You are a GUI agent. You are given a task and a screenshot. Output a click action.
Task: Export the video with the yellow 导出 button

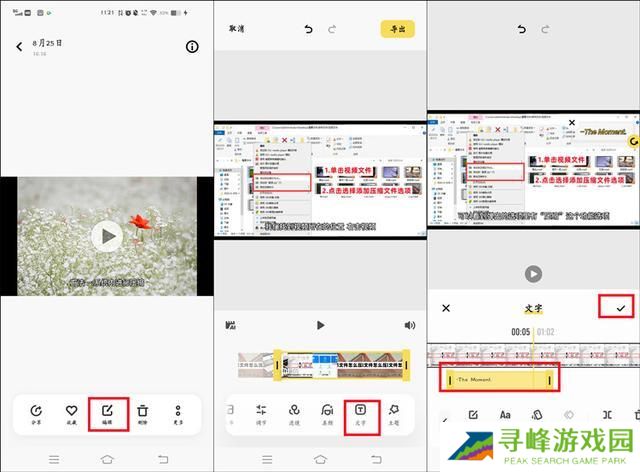click(x=397, y=30)
